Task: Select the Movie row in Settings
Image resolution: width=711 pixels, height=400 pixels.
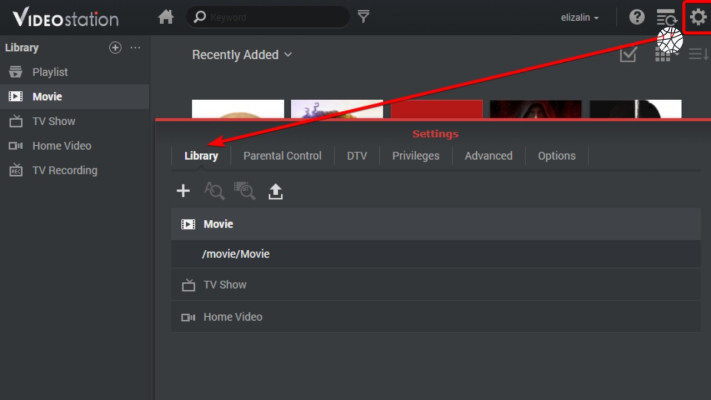Action: coord(436,224)
